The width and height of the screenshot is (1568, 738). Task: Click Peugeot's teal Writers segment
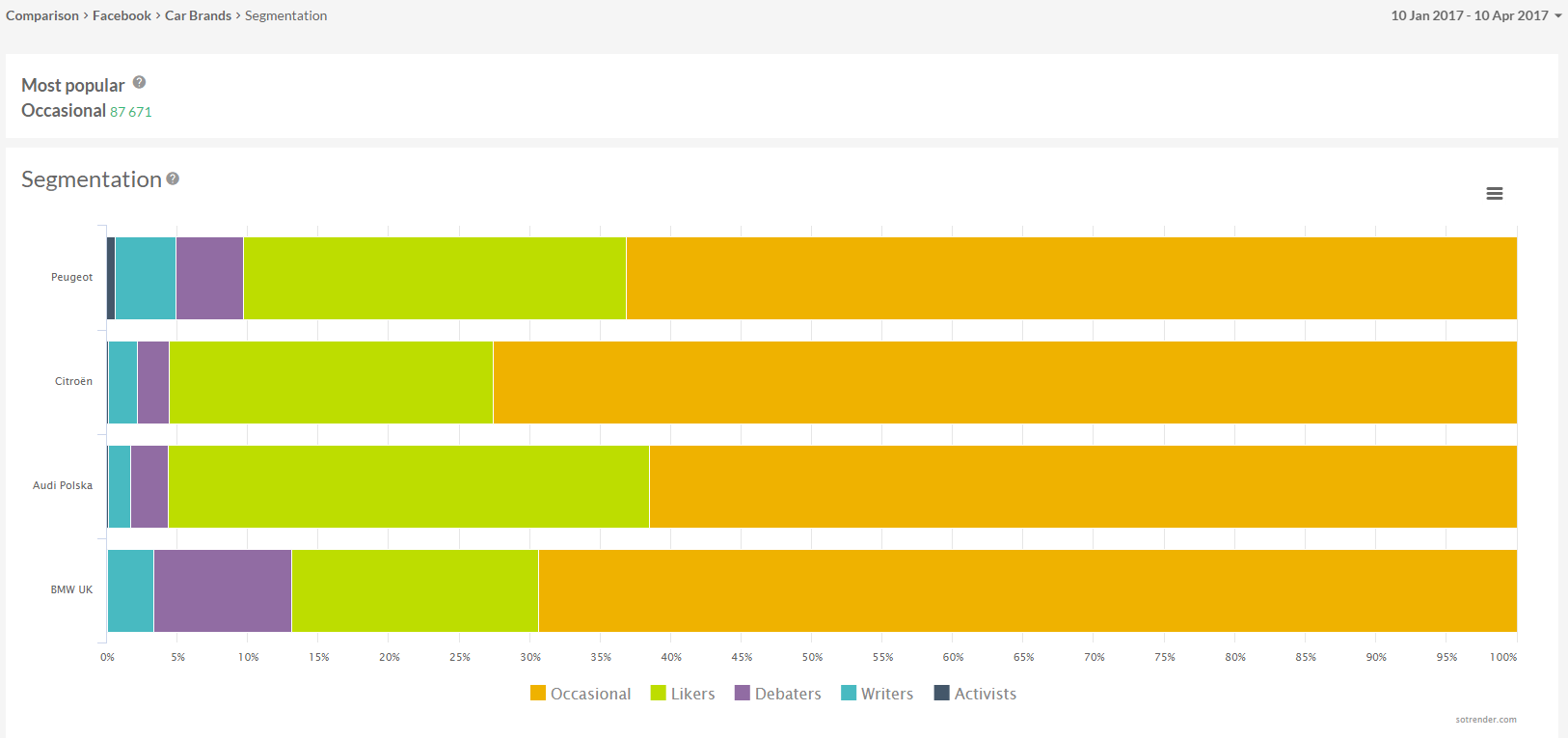pyautogui.click(x=145, y=278)
